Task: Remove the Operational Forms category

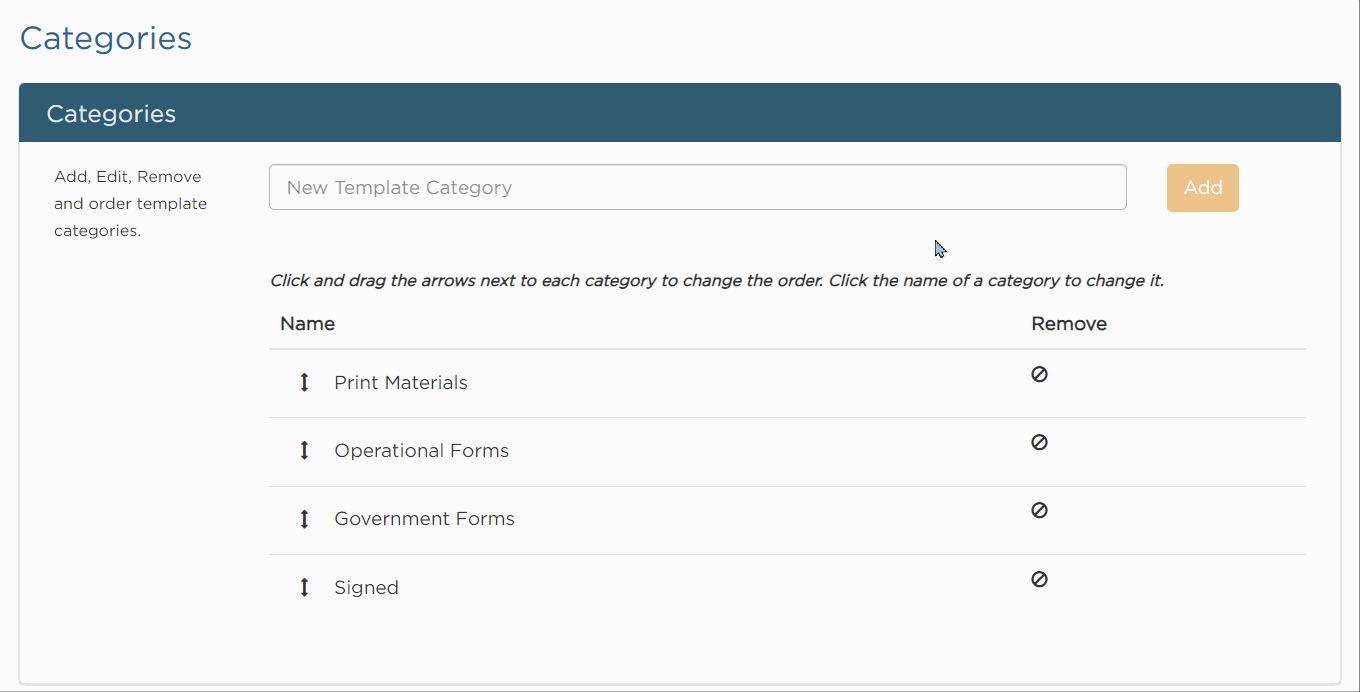Action: (x=1039, y=442)
